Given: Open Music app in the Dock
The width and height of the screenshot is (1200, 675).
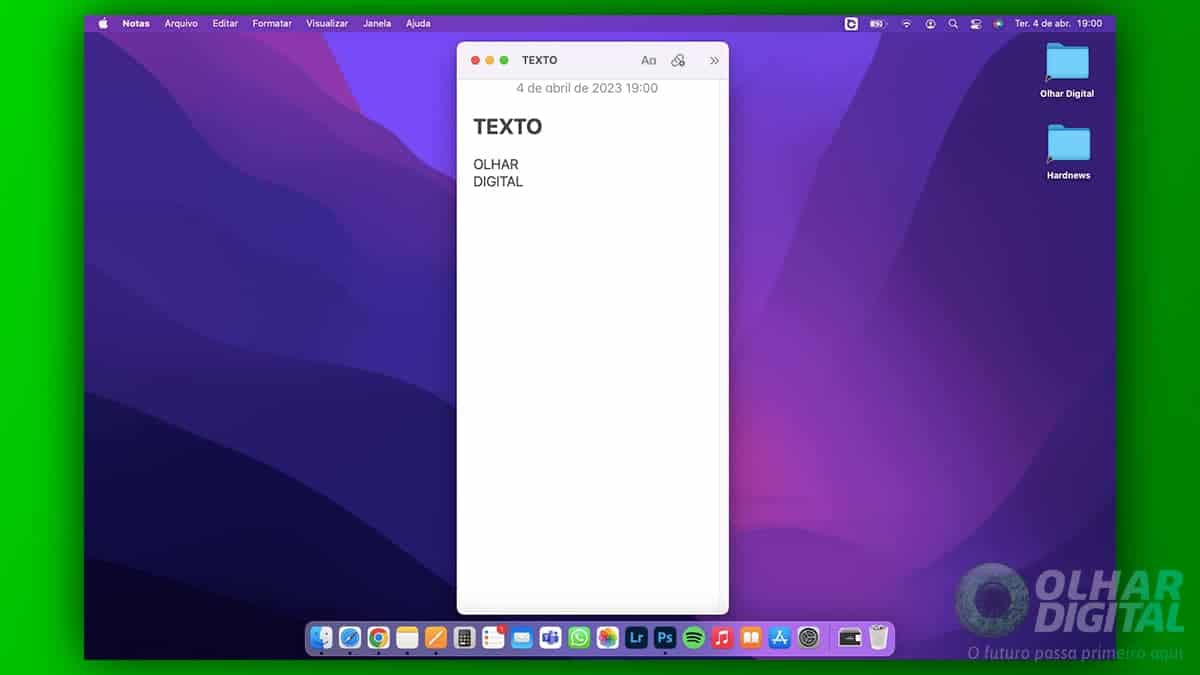Looking at the screenshot, I should [722, 637].
